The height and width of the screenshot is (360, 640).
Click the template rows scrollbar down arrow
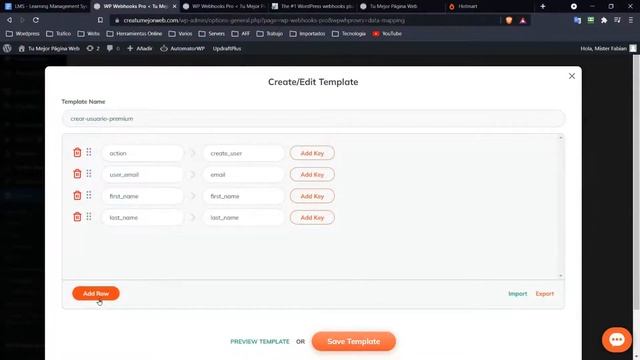560,276
